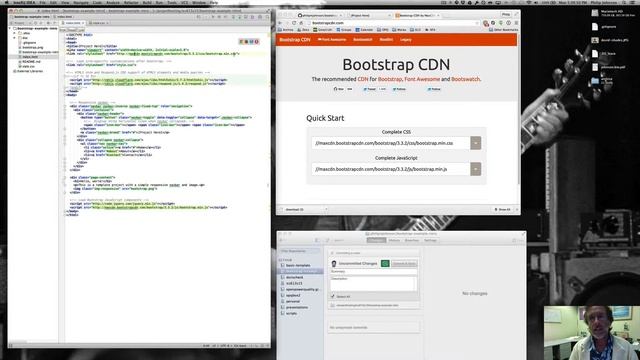Viewport: 640px width, 360px height.
Task: Click the Summary field in GitHub client
Action: tap(373, 271)
